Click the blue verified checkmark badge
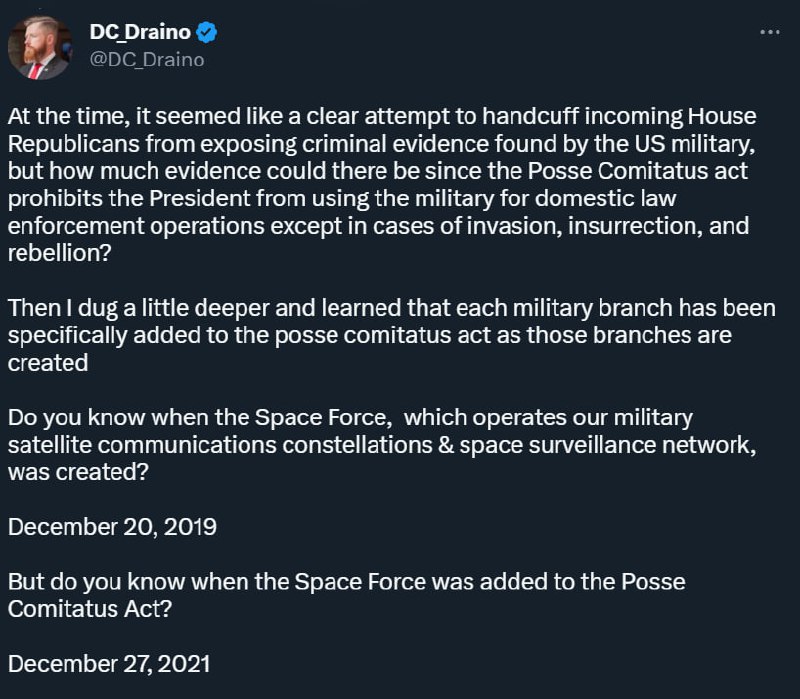Viewport: 800px width, 699px height. pyautogui.click(x=207, y=32)
